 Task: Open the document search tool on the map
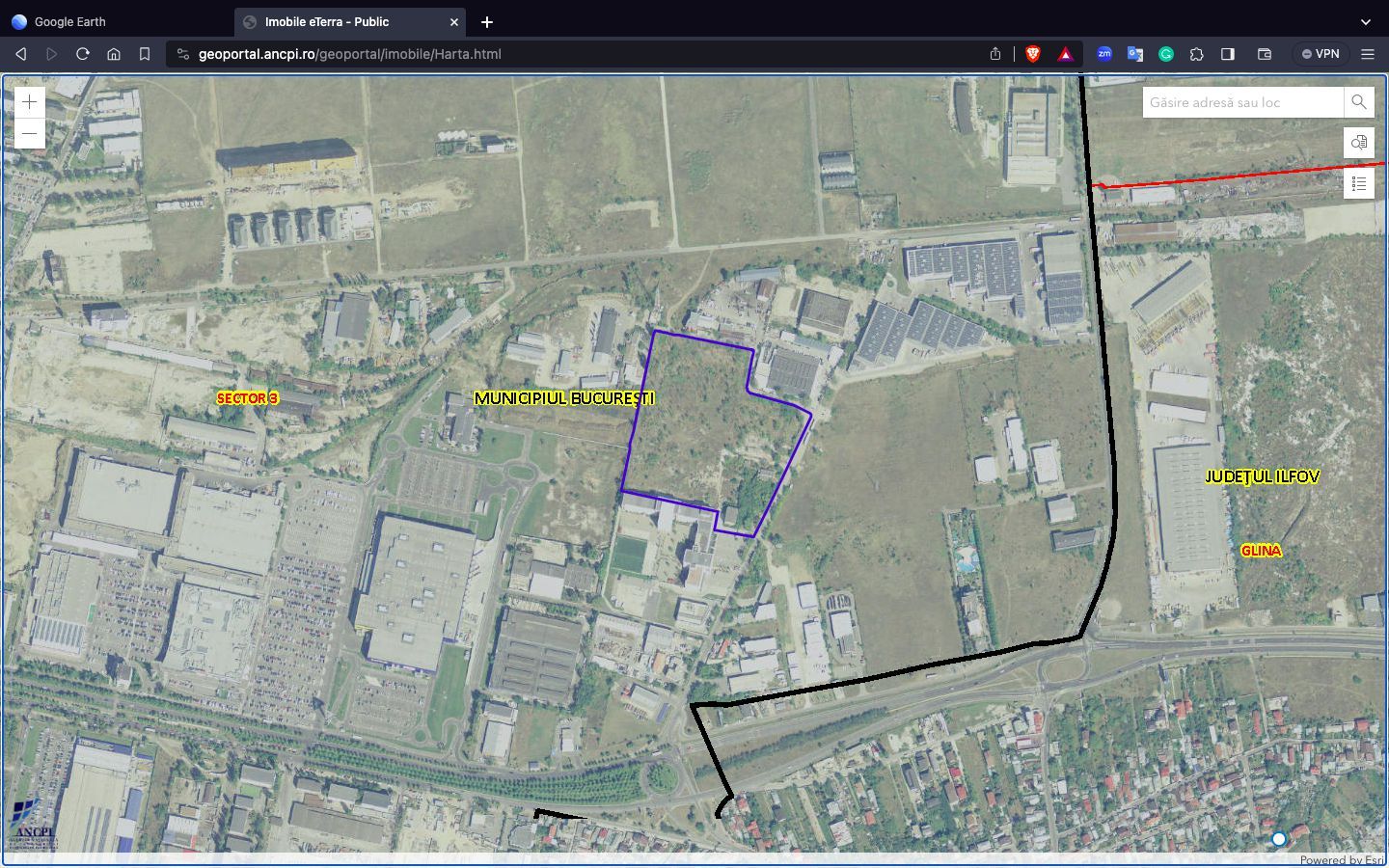pyautogui.click(x=1358, y=142)
